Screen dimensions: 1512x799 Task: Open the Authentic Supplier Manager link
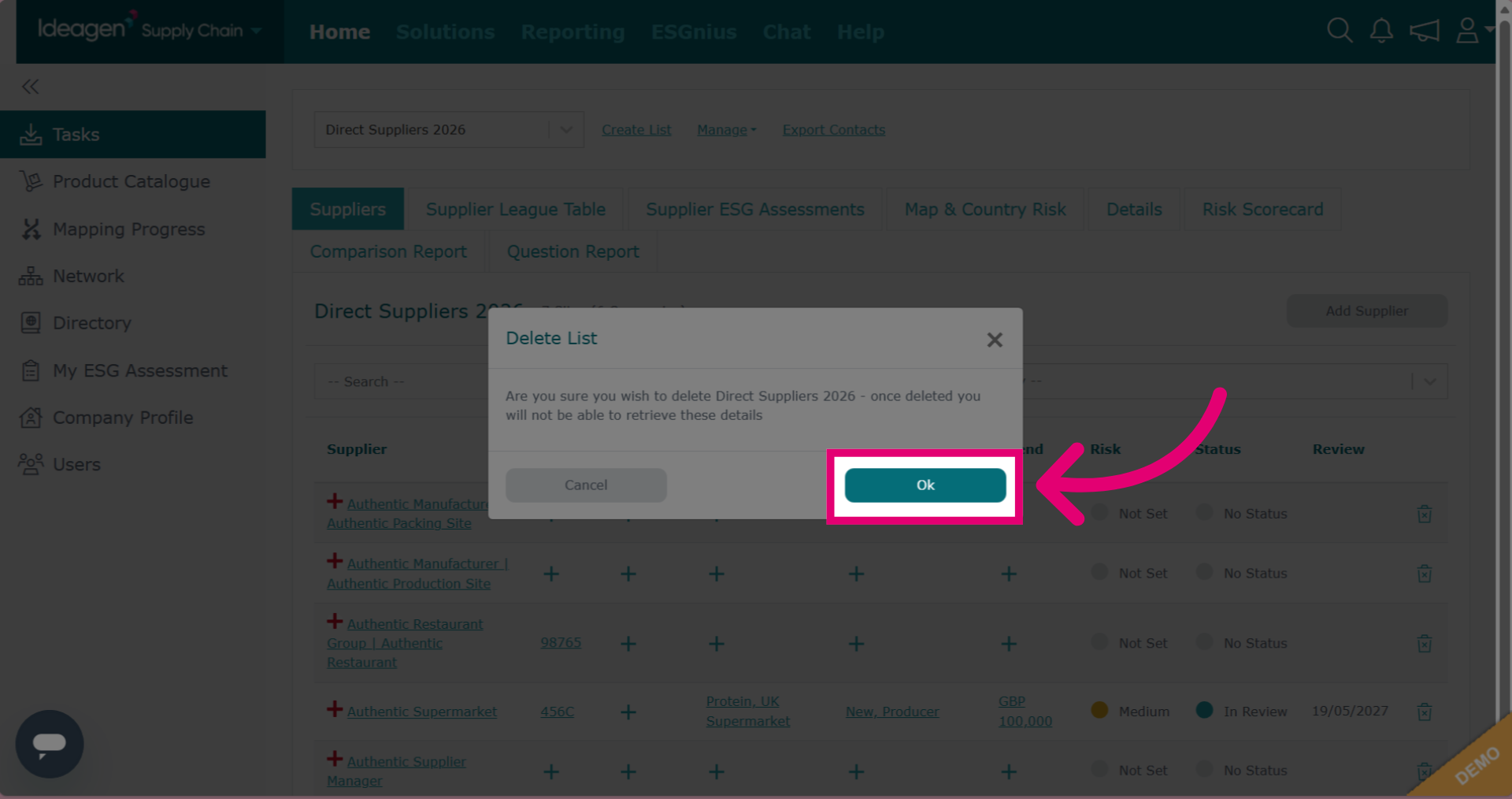point(396,771)
